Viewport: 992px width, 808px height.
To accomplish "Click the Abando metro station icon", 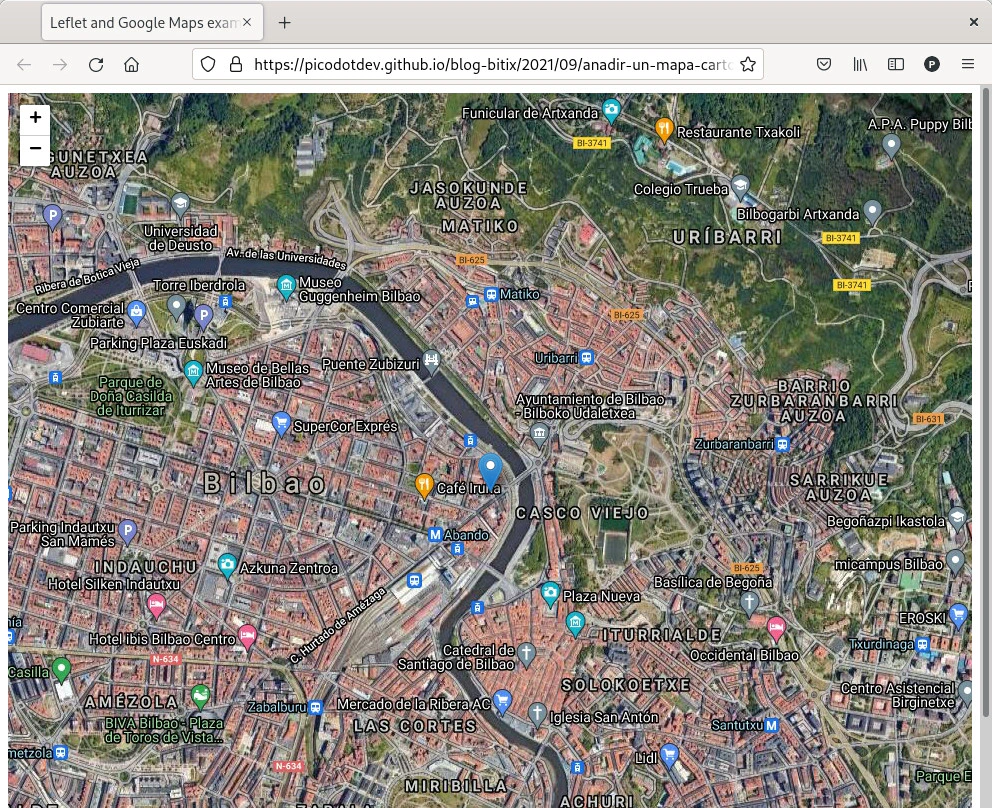I will 435,535.
